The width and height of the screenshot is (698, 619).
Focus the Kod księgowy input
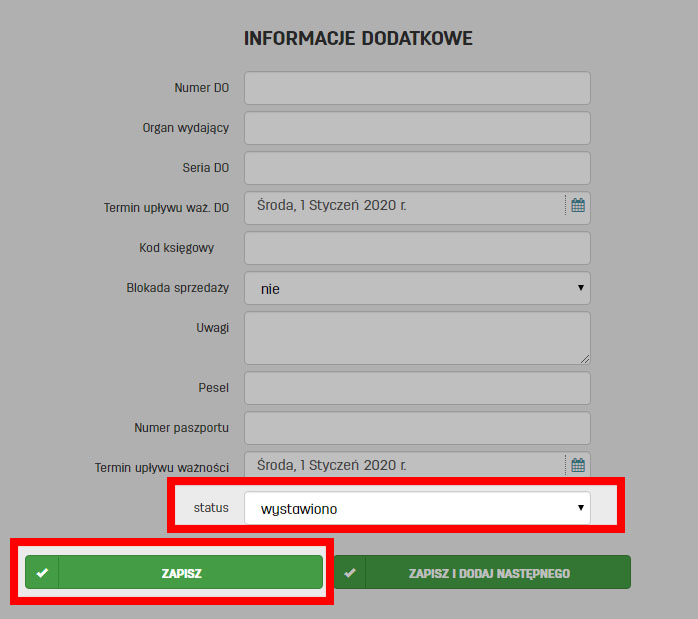tap(417, 248)
